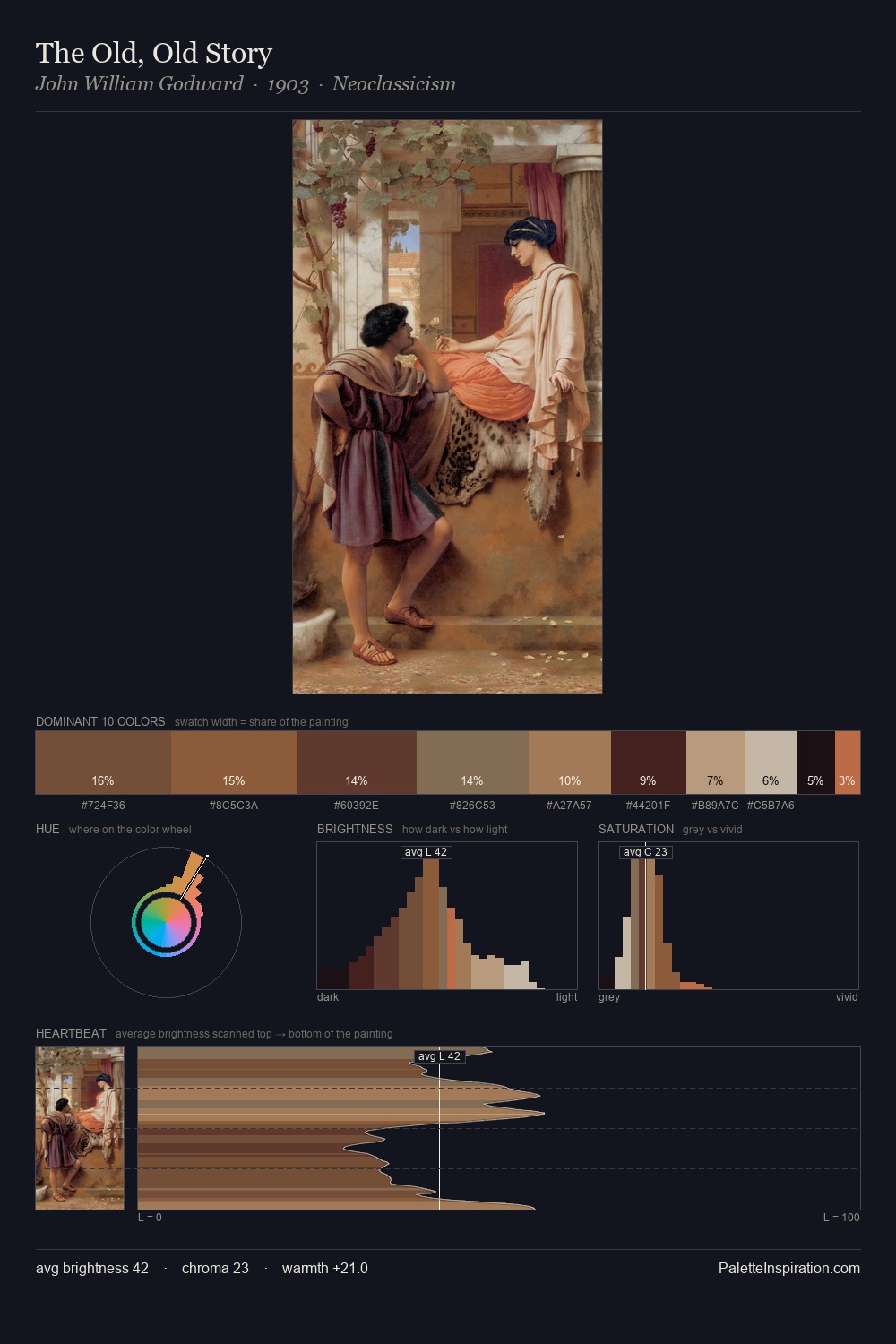Click the "avg C 23" marker in Saturation histogram
The height and width of the screenshot is (1344, 896).
[x=645, y=852]
